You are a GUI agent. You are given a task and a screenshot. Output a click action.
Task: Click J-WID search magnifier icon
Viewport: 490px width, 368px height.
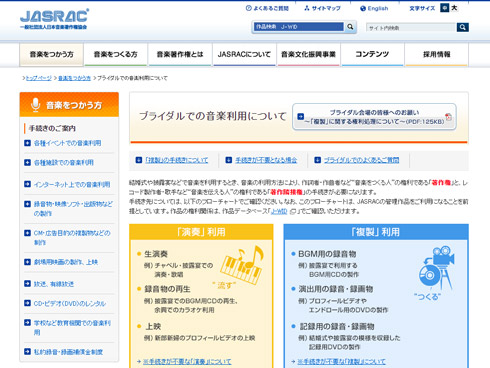[x=350, y=27]
